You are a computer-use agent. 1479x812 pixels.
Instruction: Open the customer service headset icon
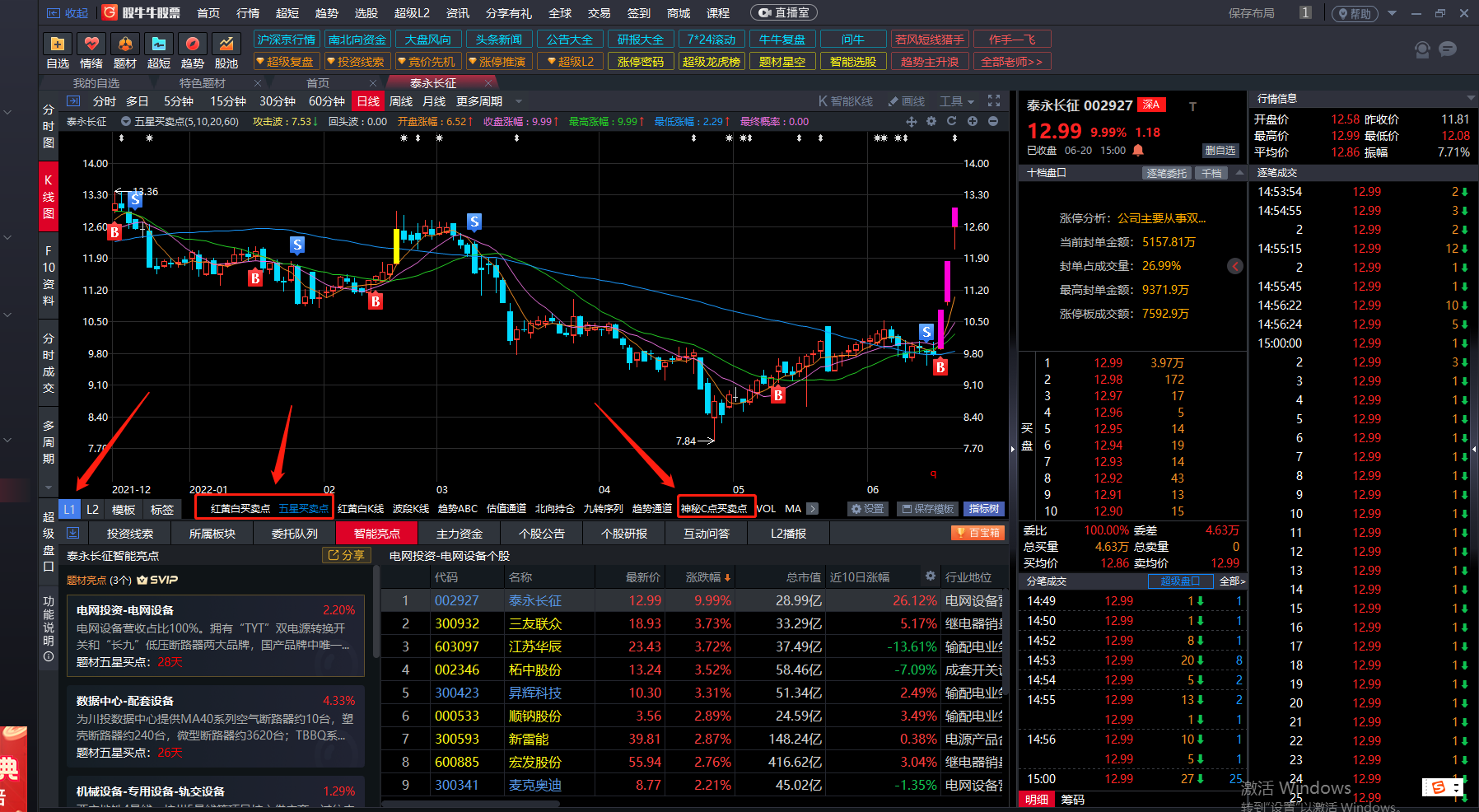click(x=1422, y=50)
